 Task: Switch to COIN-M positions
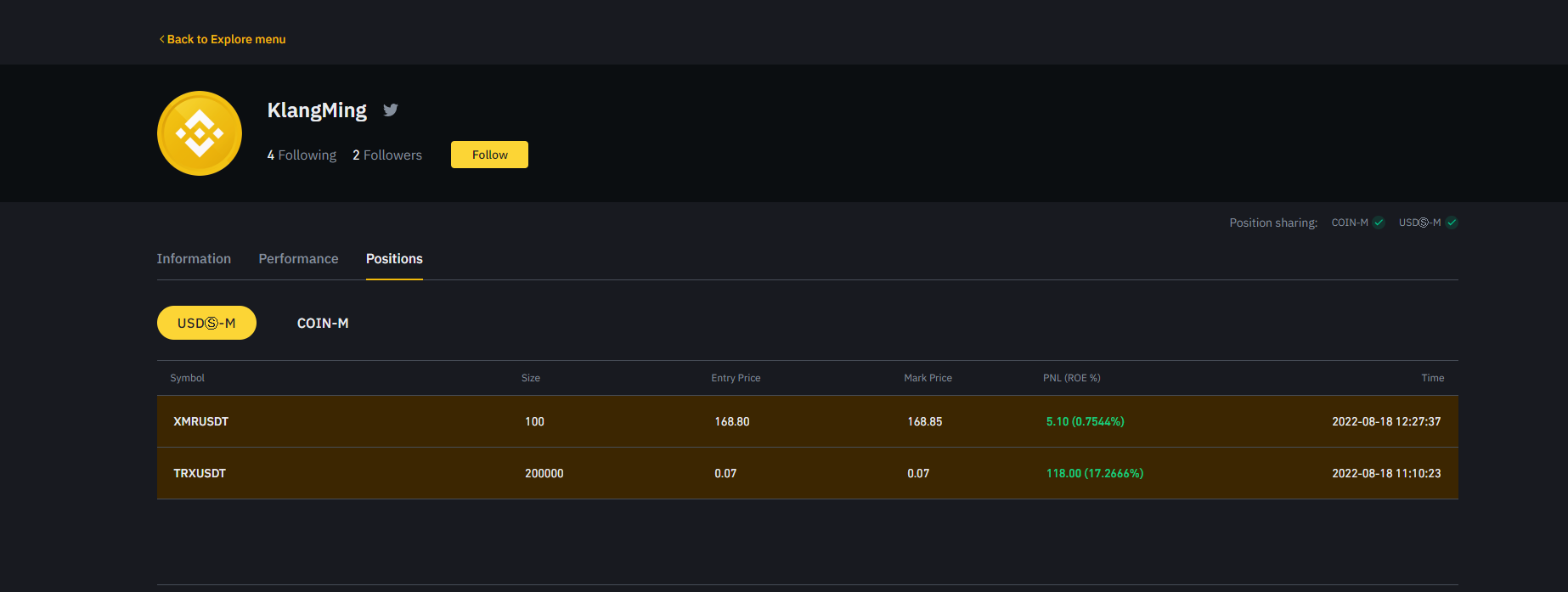point(323,323)
